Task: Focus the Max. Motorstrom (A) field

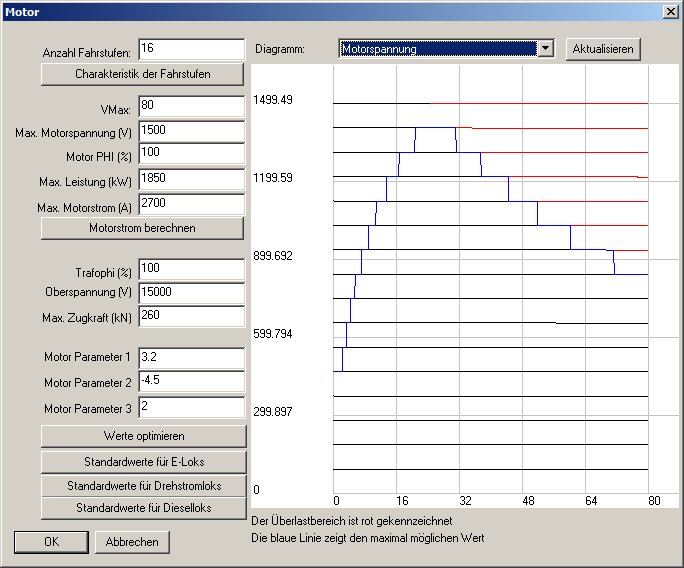Action: coord(192,204)
